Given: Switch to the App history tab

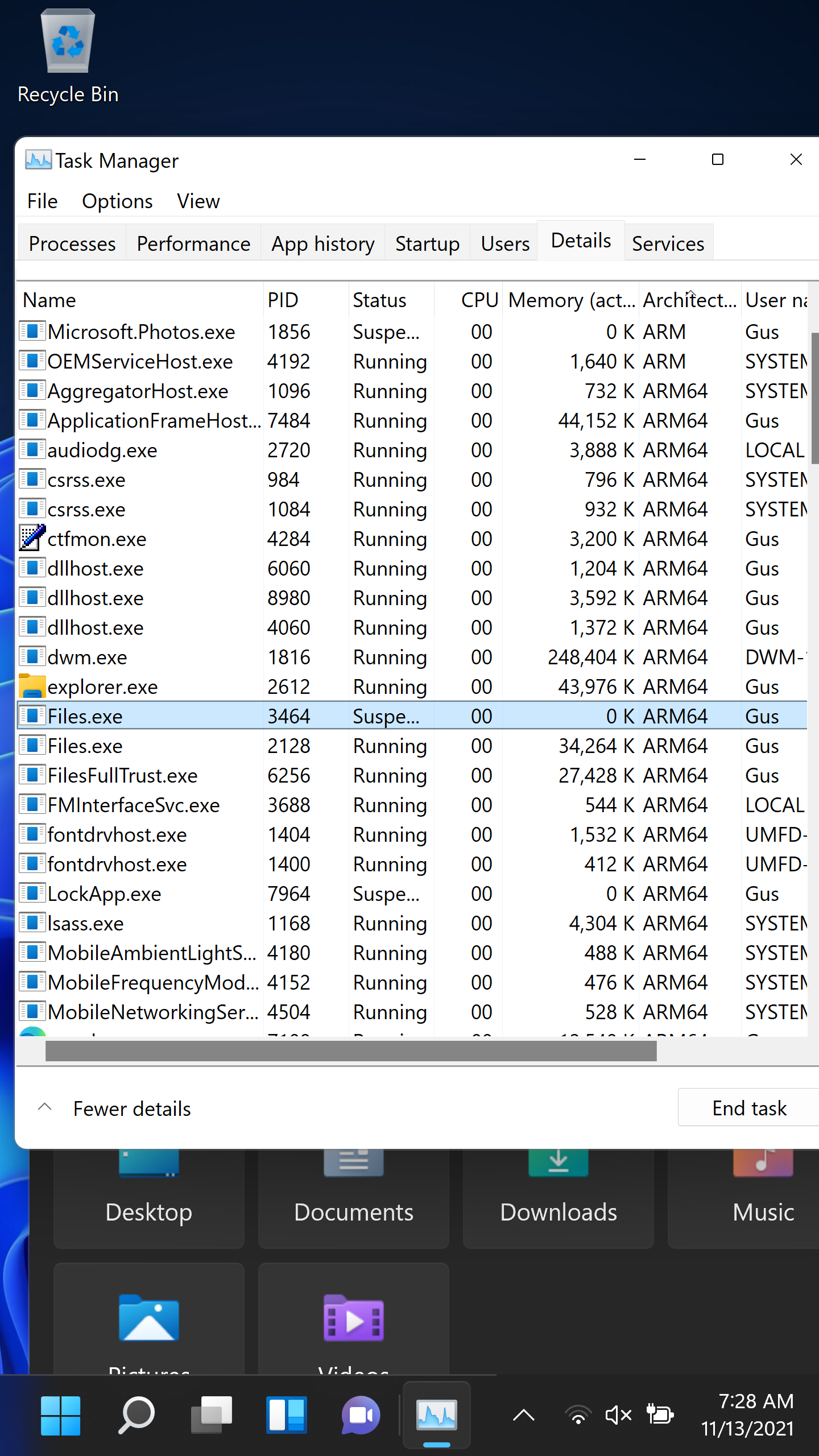Looking at the screenshot, I should click(x=323, y=243).
